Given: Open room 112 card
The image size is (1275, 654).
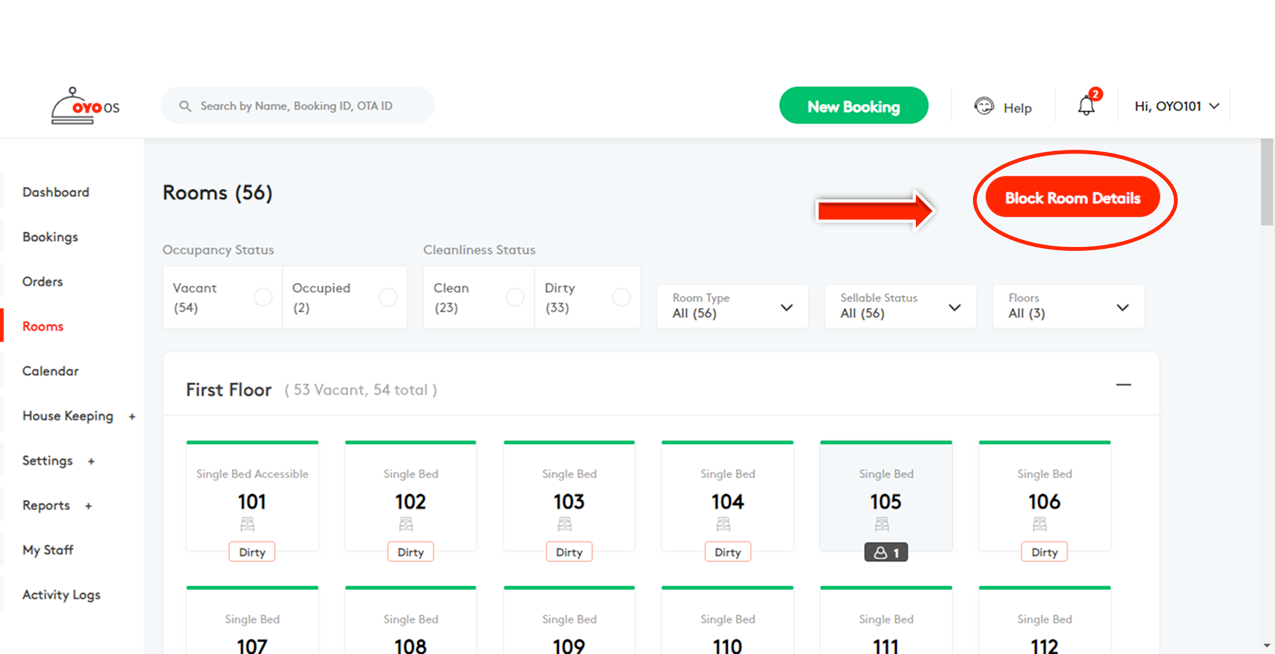Looking at the screenshot, I should point(1045,621).
